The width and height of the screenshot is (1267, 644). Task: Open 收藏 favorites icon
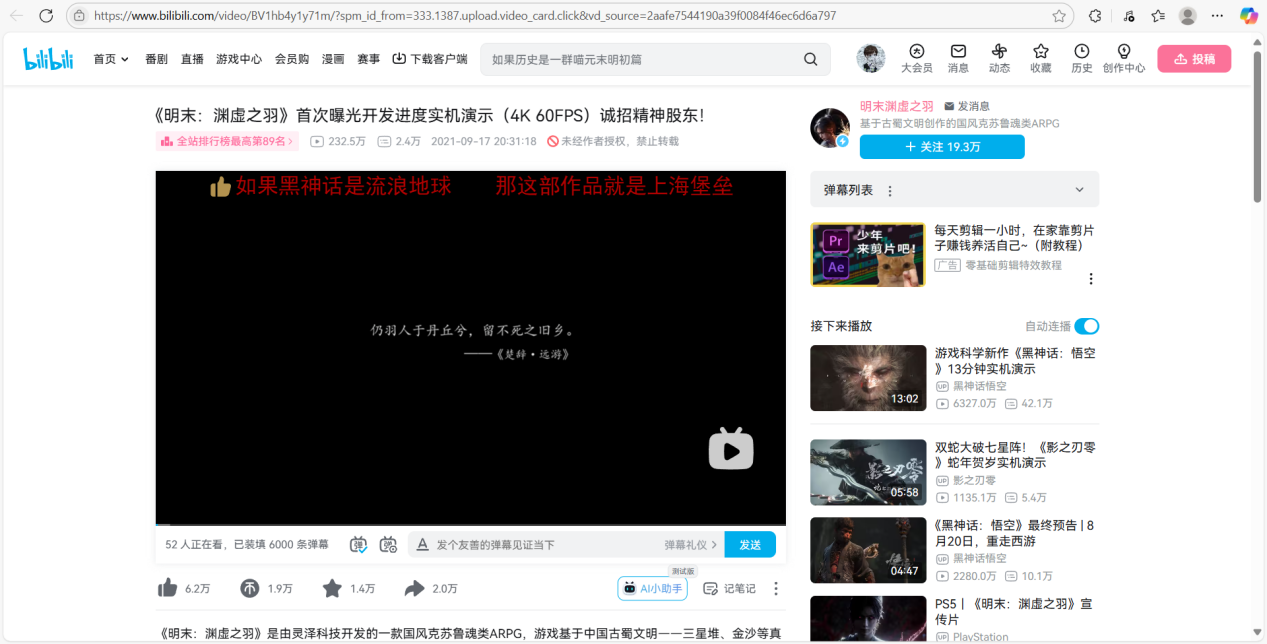[1040, 59]
